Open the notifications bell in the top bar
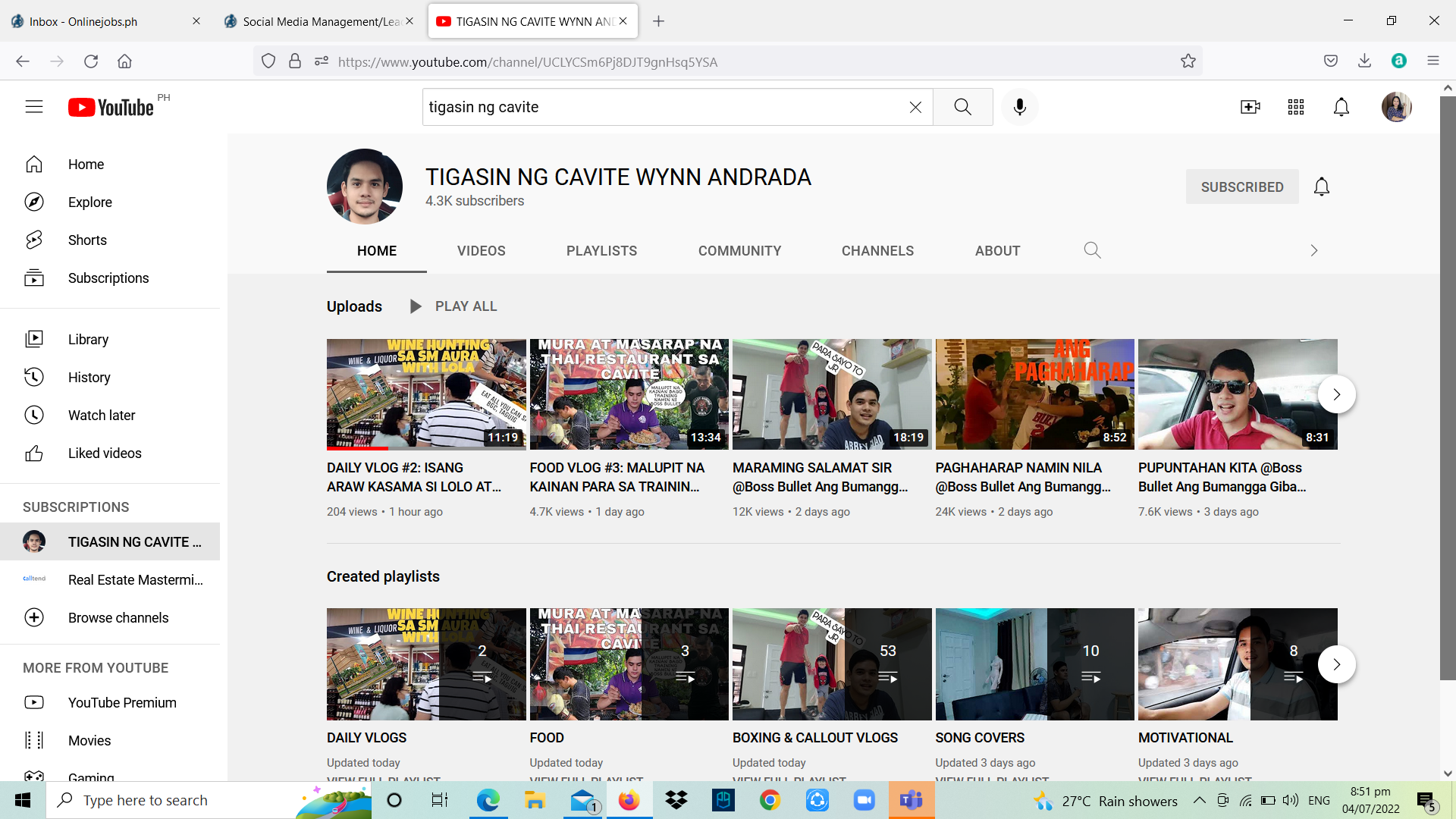Viewport: 1456px width, 819px height. pyautogui.click(x=1341, y=107)
